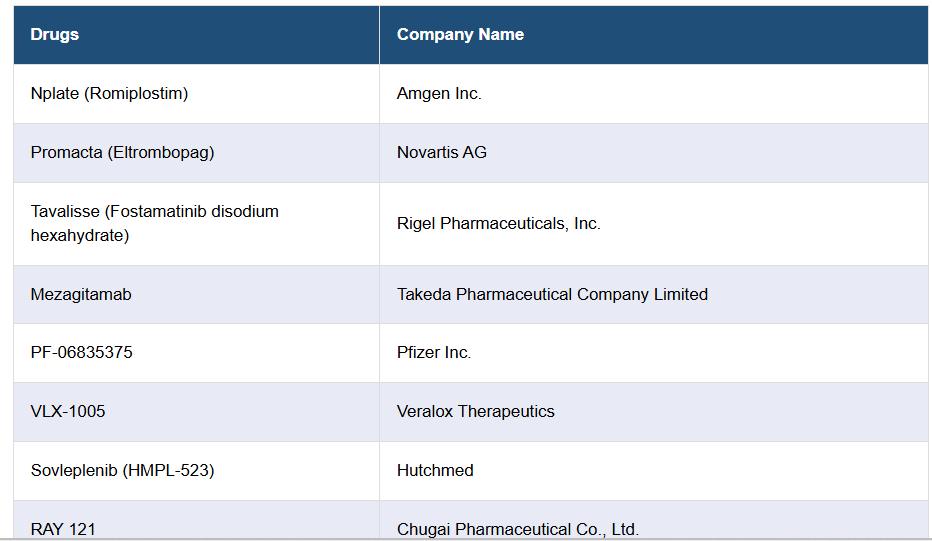Click Chugai Pharmaceutical Co., Ltd. cell
The image size is (932, 541).
click(517, 529)
